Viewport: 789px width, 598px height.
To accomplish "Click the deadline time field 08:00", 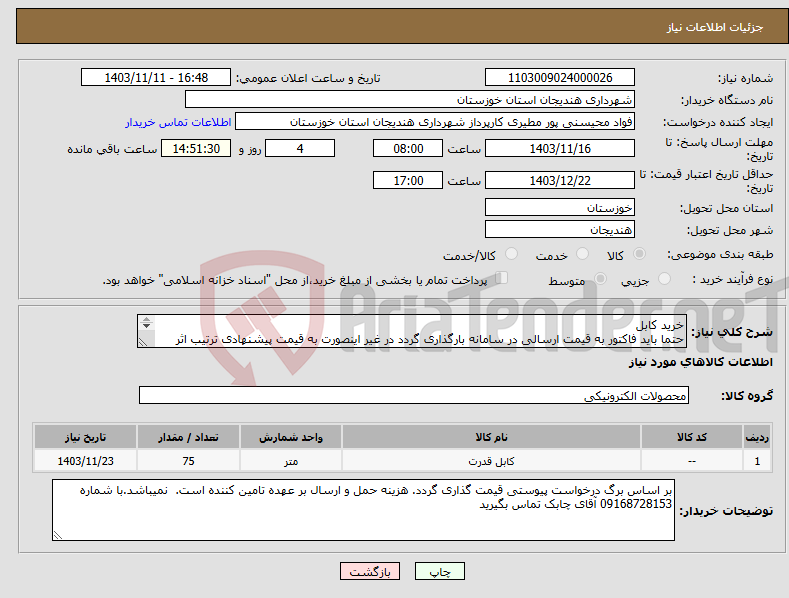I will click(x=408, y=148).
